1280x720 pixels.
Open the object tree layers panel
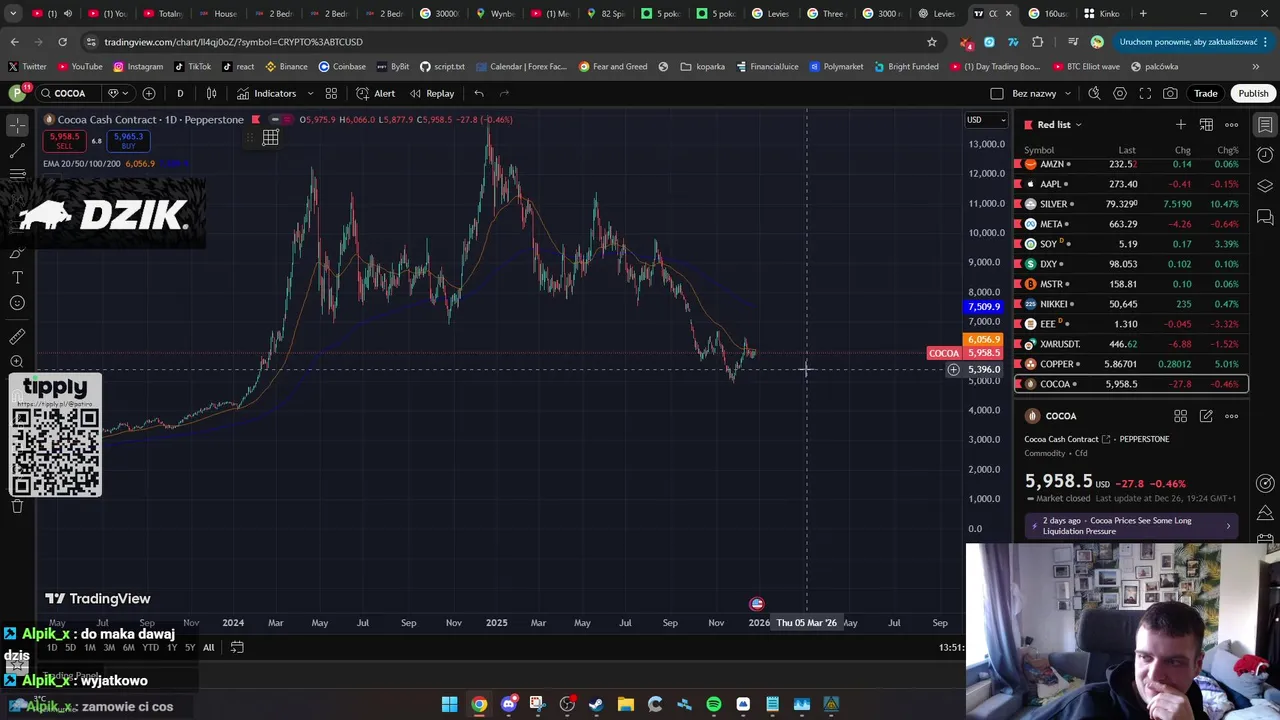(x=1265, y=186)
